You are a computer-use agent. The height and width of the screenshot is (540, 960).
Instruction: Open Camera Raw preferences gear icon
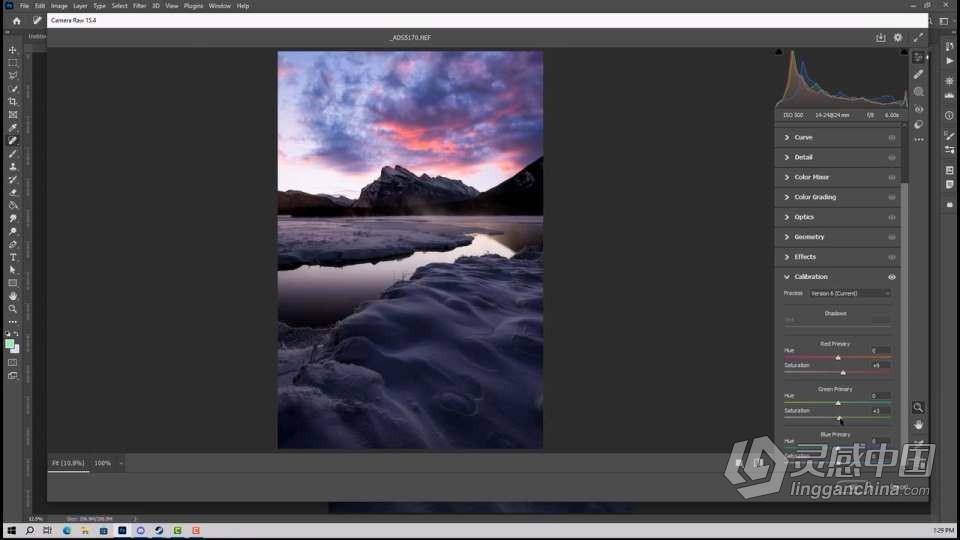coord(898,38)
